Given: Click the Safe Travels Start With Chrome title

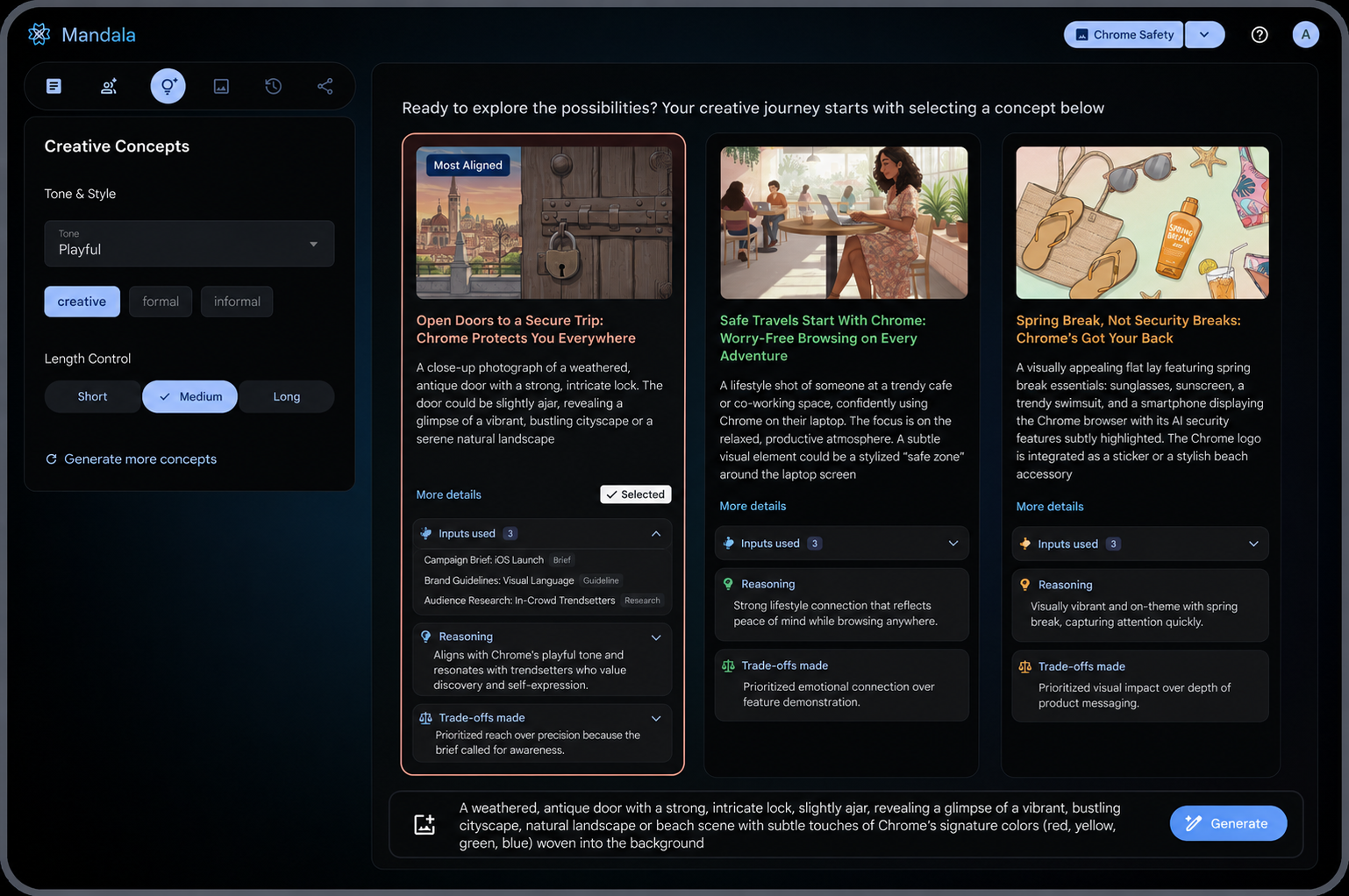Looking at the screenshot, I should click(x=823, y=338).
